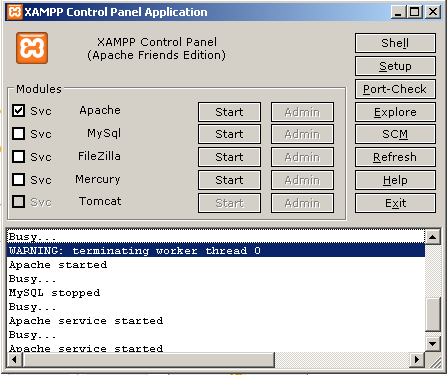
Task: Click the vertical scrollbar thumb in log
Action: point(433,314)
